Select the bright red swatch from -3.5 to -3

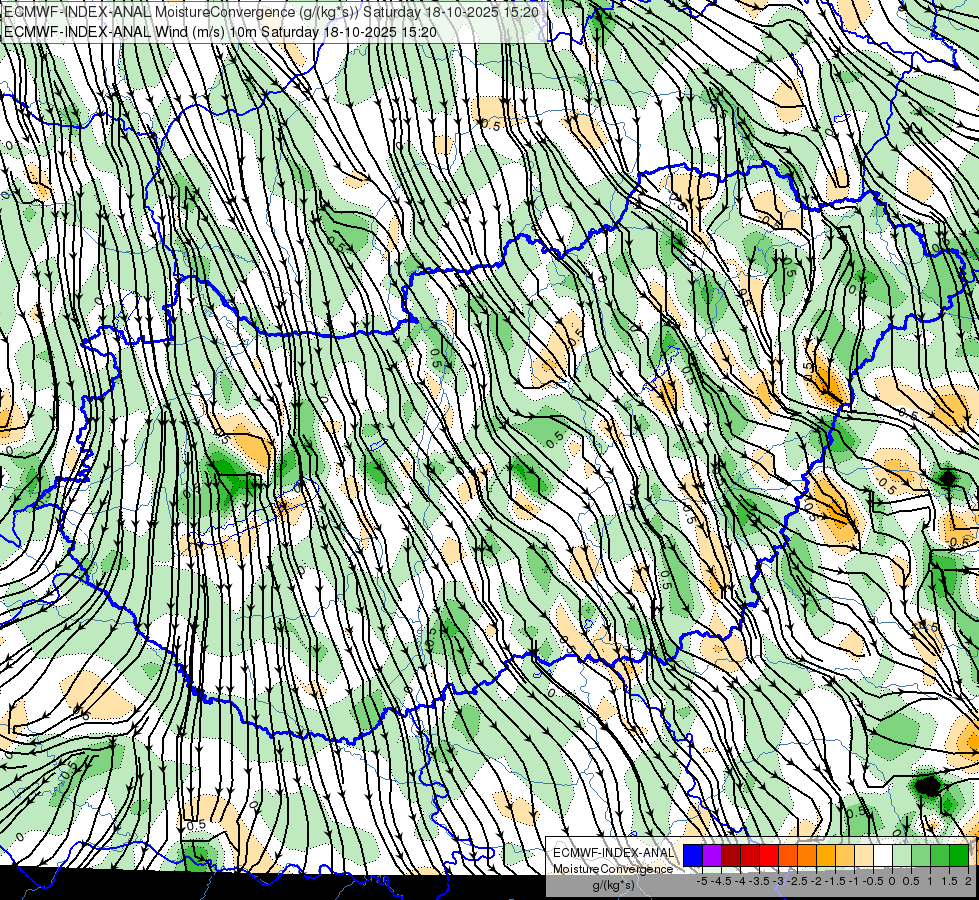(x=769, y=856)
